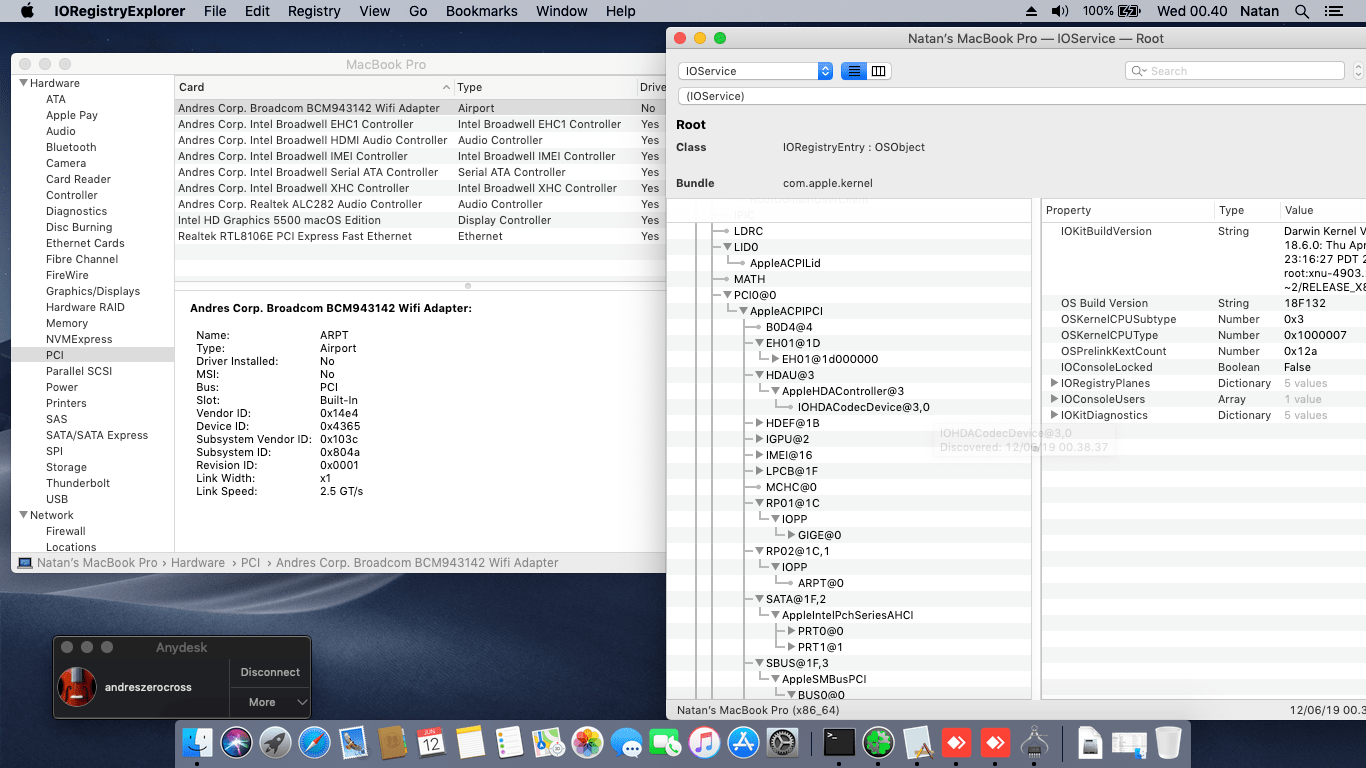The height and width of the screenshot is (768, 1366).
Task: Open Calendar icon in the Dock
Action: tap(431, 742)
